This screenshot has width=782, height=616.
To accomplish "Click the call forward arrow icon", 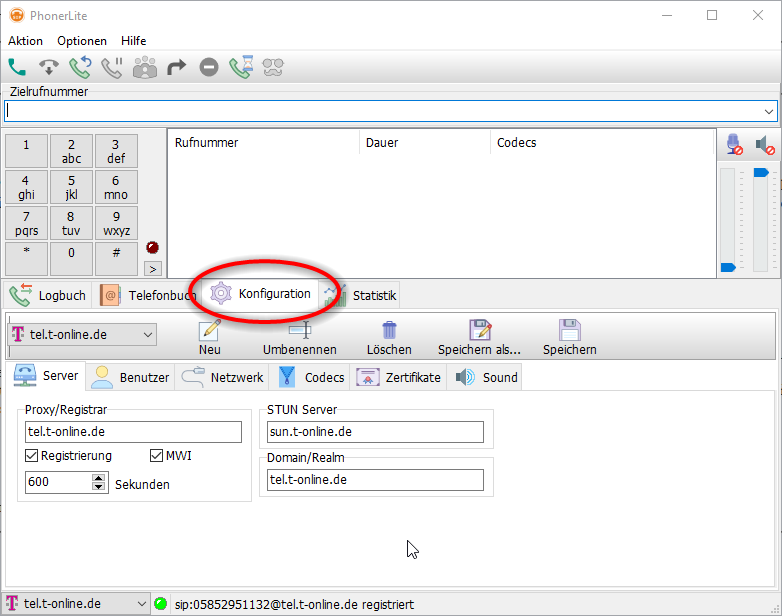I will point(177,67).
